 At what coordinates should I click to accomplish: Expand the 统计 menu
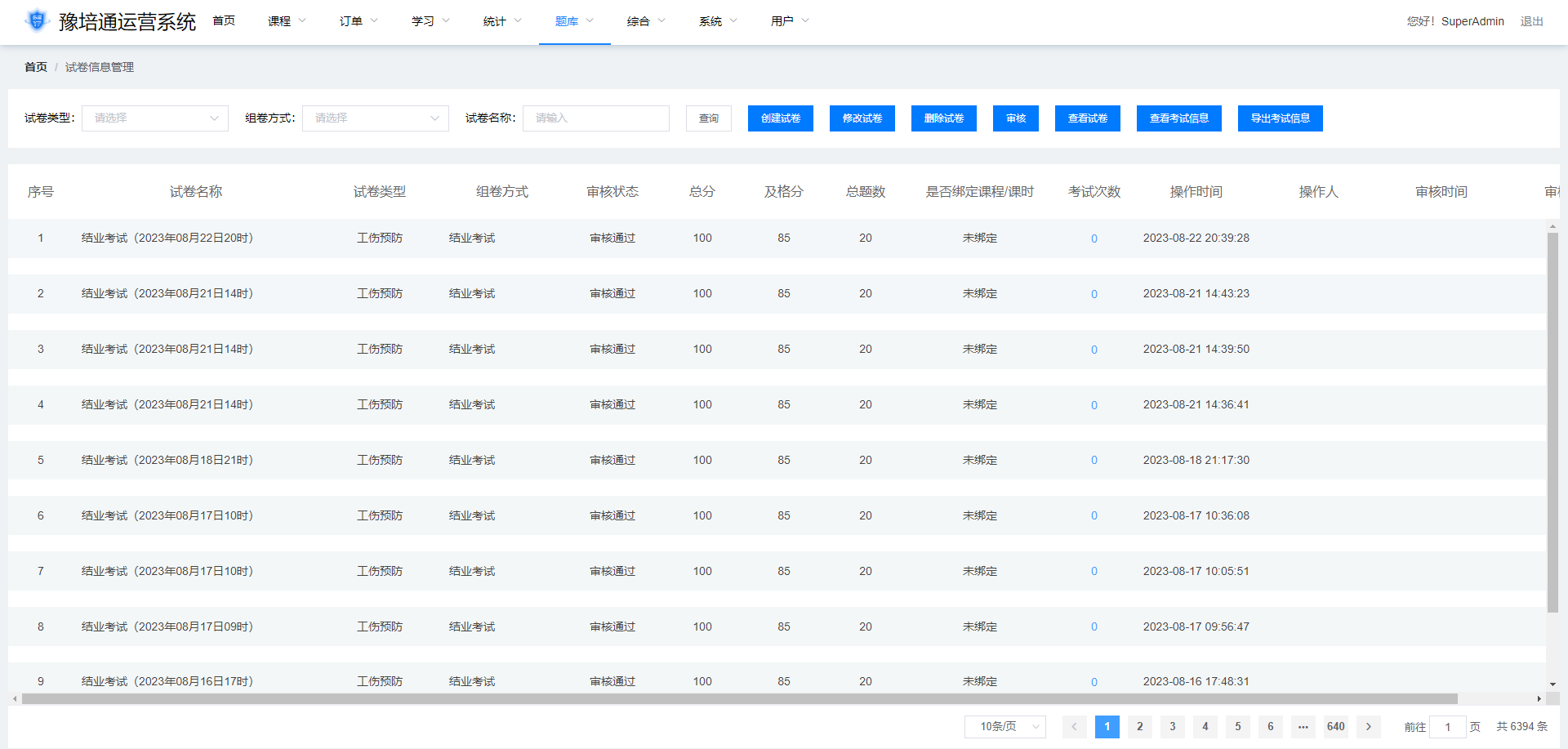tap(503, 21)
